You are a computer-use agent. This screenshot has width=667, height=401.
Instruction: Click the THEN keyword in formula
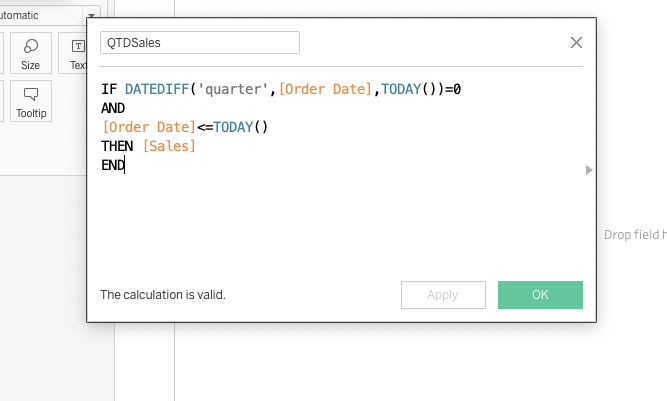pyautogui.click(x=117, y=146)
